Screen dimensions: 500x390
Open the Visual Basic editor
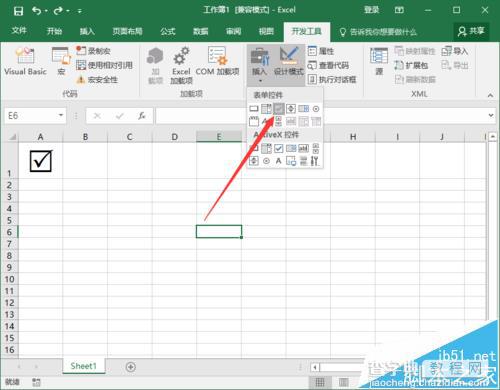click(25, 61)
